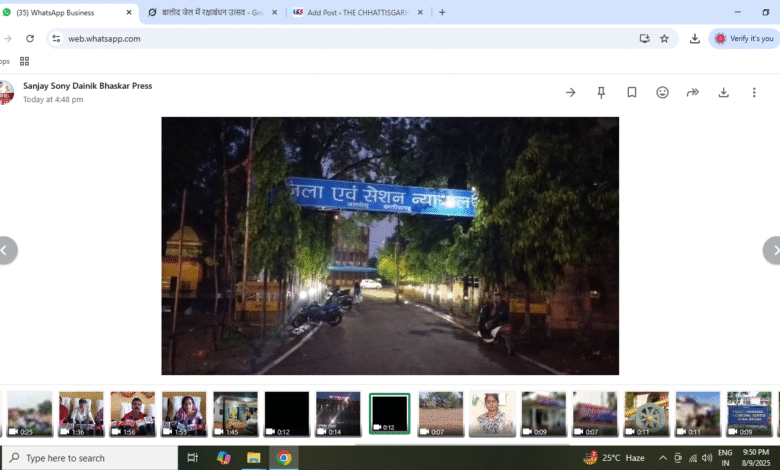Click the Verify it's you profile button
This screenshot has height=470, width=780.
(744, 38)
